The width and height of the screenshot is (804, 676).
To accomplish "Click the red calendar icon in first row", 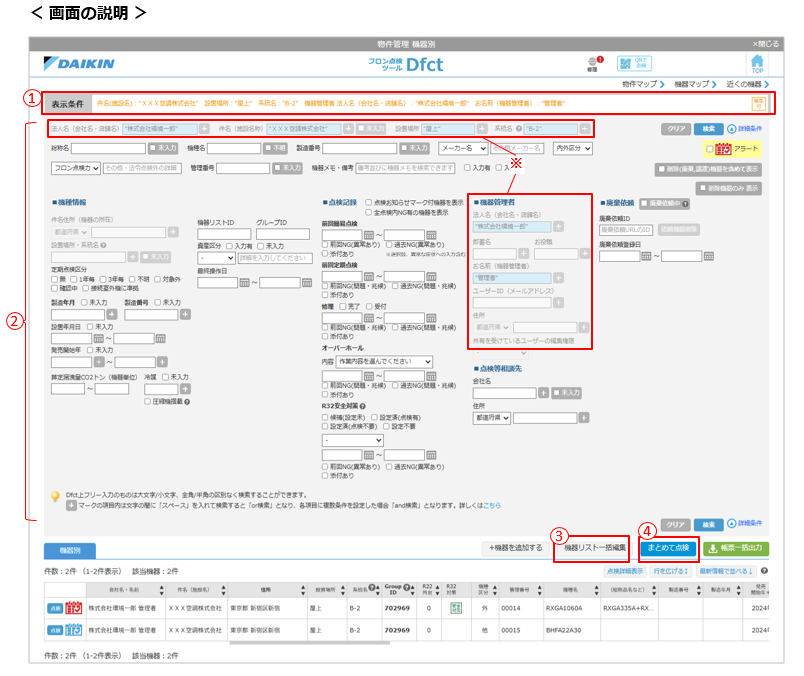I will pos(73,607).
